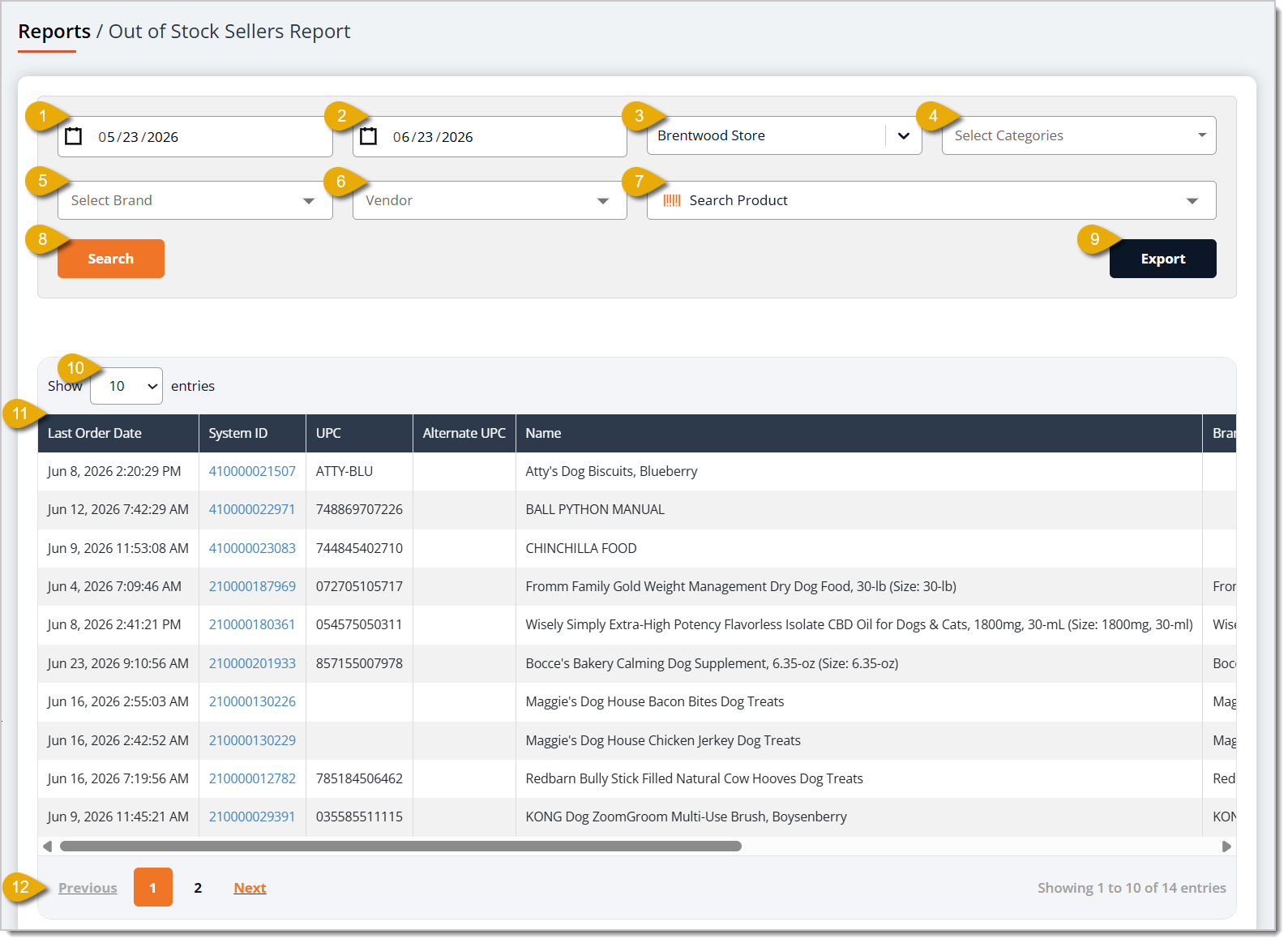
Task: Click the orange Search button
Action: (x=111, y=259)
